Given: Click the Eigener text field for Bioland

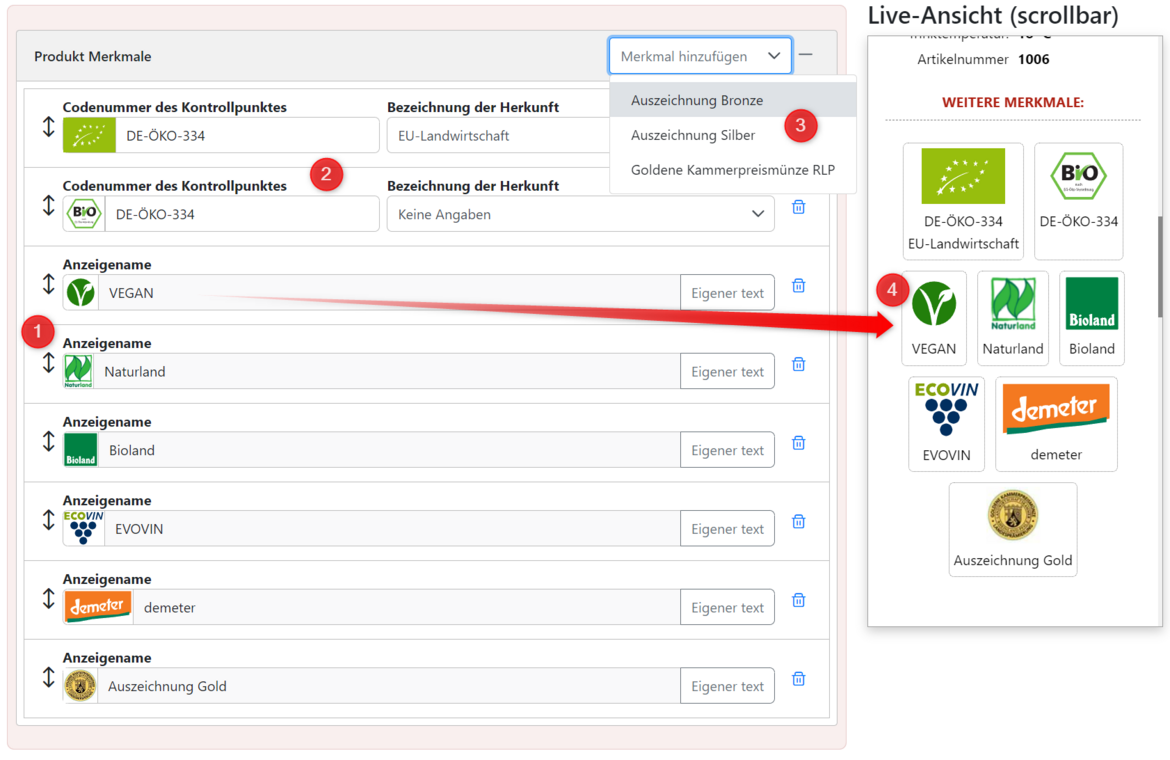Looking at the screenshot, I should click(x=728, y=450).
